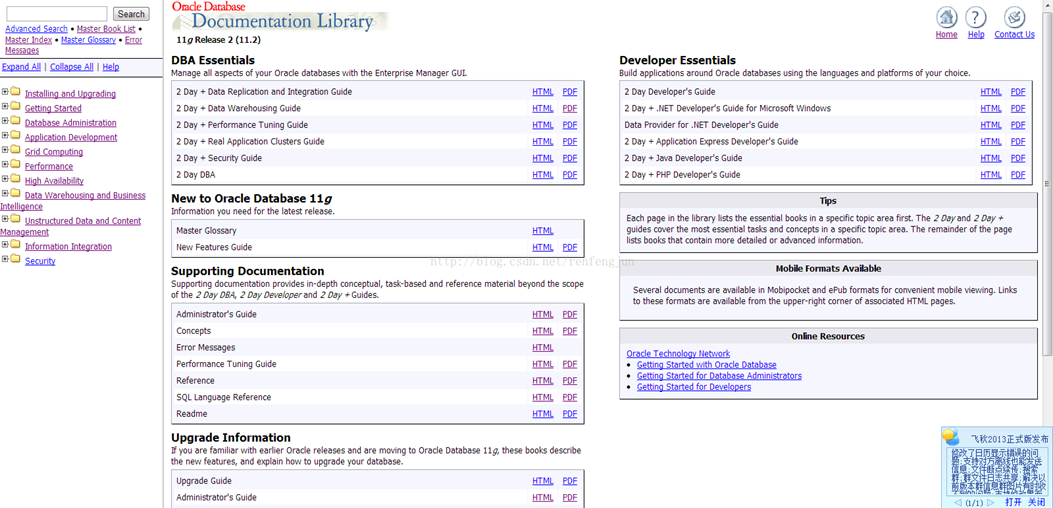Expand the Installing and Upgrading tree node
The height and width of the screenshot is (508, 1053).
(x=5, y=92)
